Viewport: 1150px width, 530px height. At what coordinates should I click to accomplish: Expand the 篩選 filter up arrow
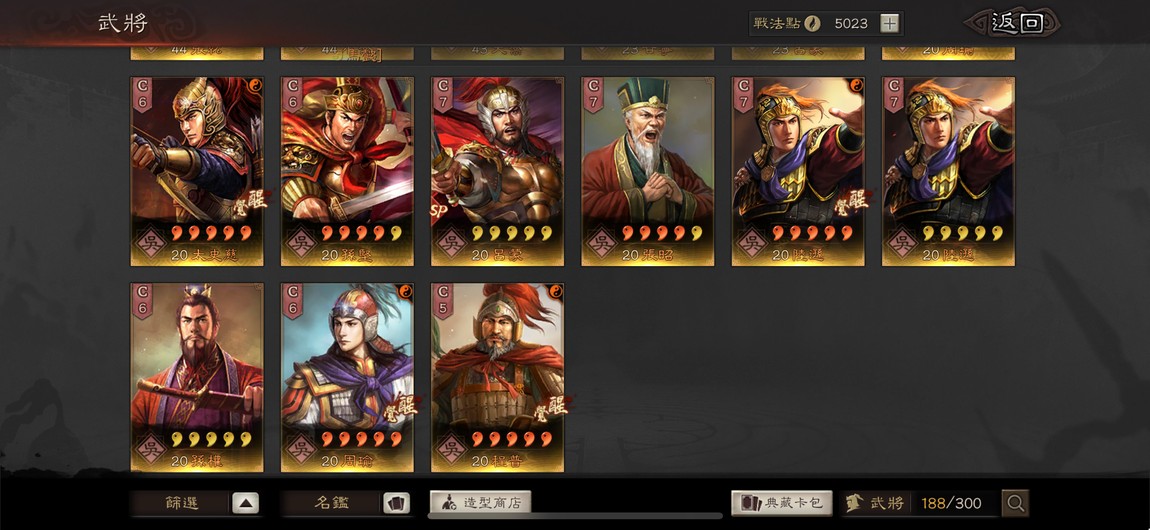pyautogui.click(x=246, y=504)
